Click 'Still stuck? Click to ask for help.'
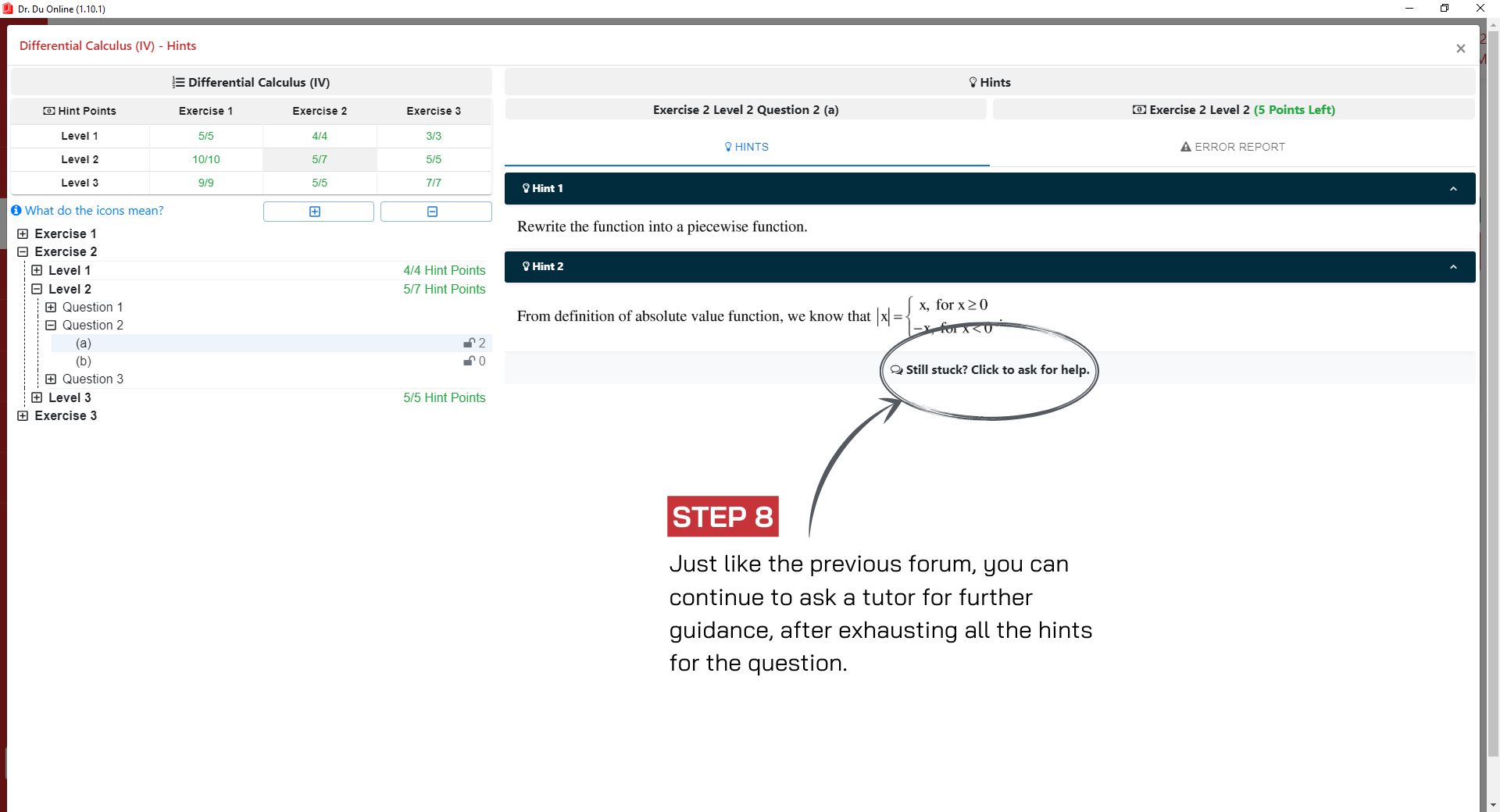Image resolution: width=1500 pixels, height=812 pixels. (990, 370)
